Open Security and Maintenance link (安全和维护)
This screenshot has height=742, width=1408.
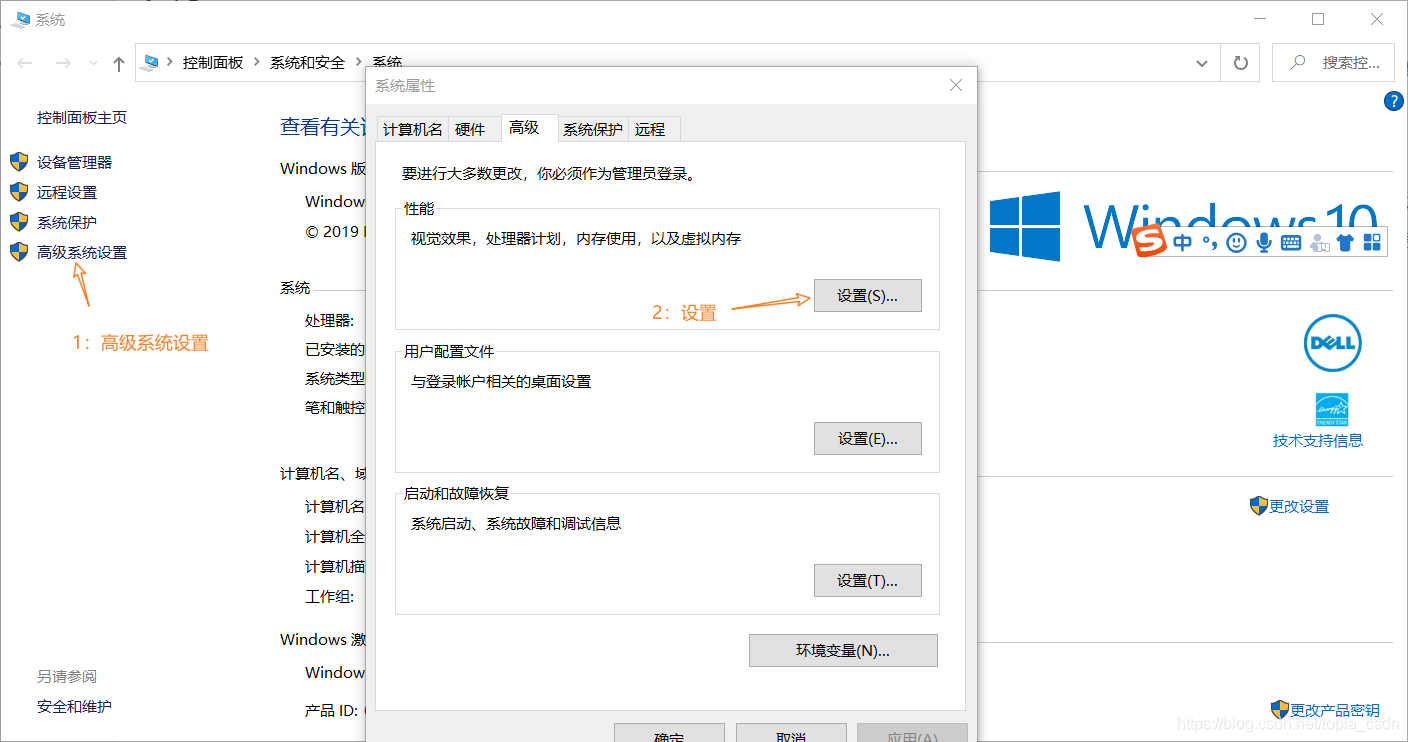74,706
